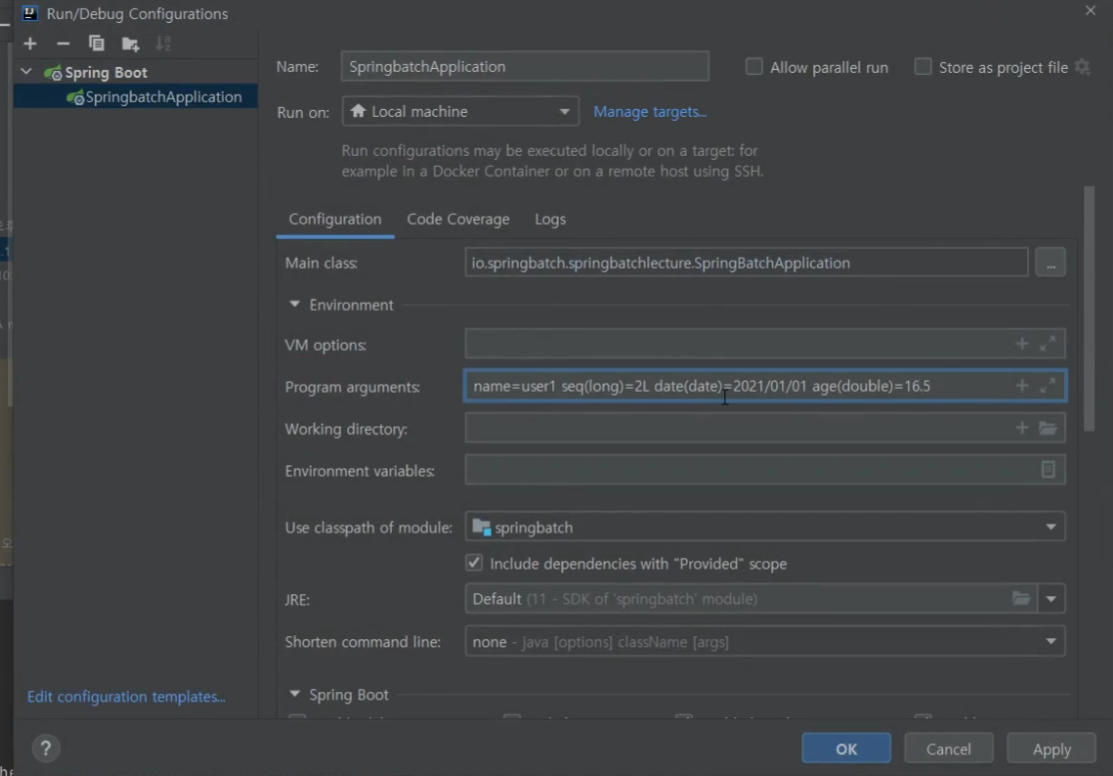
Task: Insert macro in VM options field
Action: (x=1022, y=344)
